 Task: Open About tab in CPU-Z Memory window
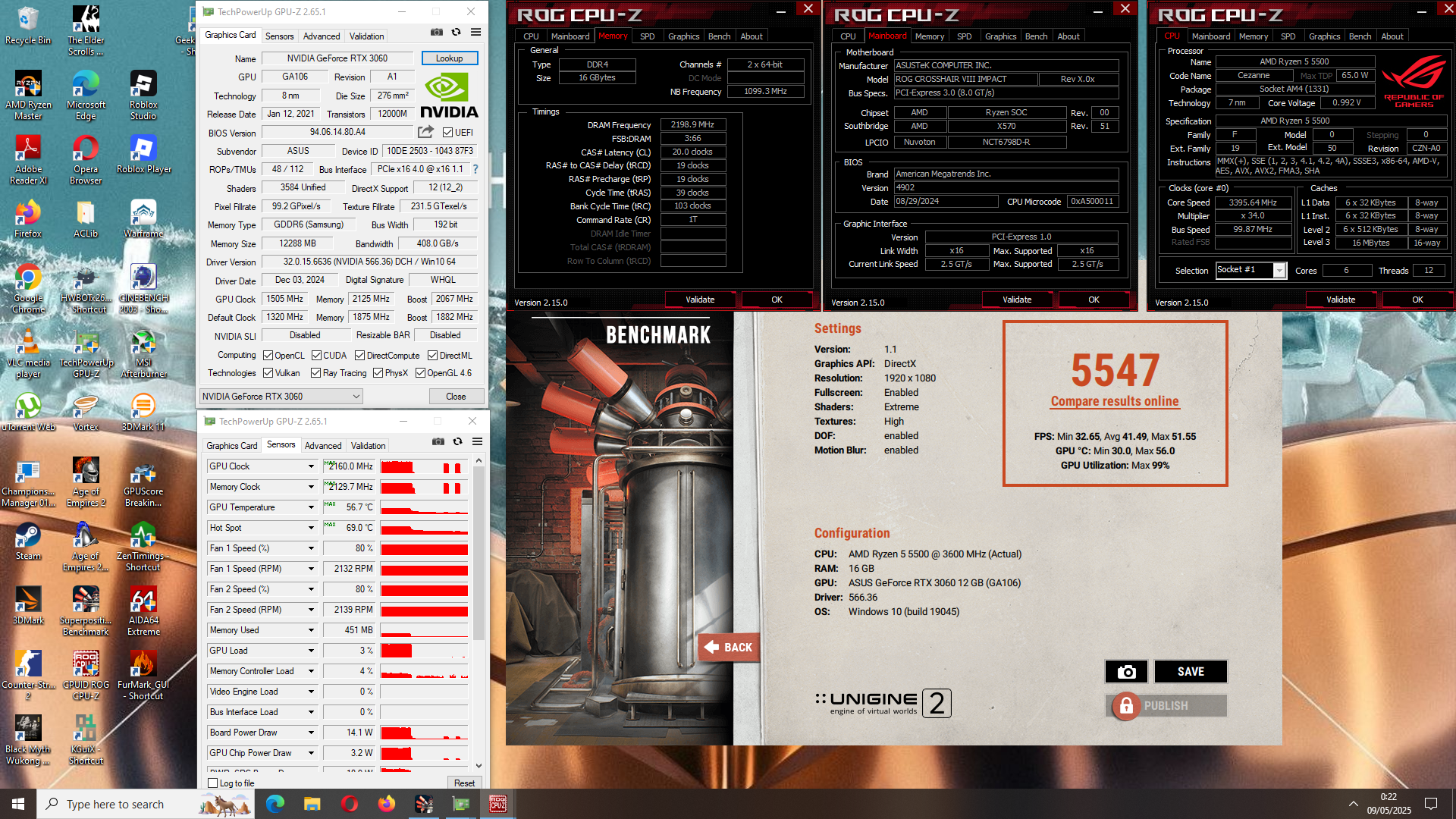[x=752, y=36]
